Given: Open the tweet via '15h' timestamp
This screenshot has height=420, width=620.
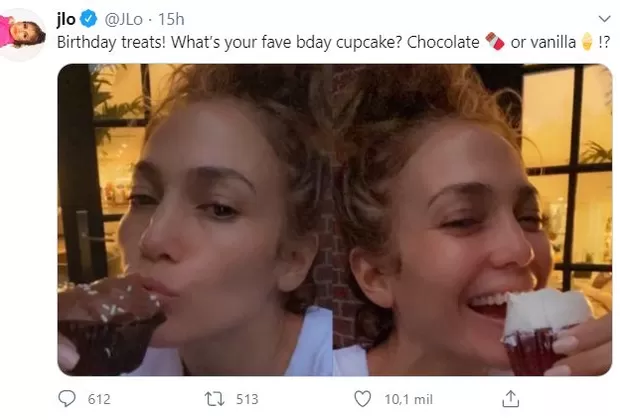Looking at the screenshot, I should pos(172,19).
